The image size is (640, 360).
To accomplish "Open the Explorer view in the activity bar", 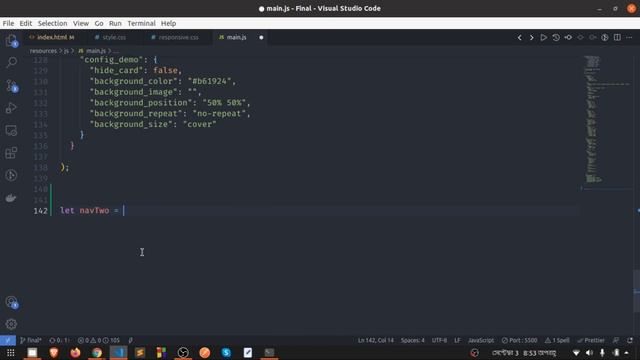I will click(x=11, y=40).
